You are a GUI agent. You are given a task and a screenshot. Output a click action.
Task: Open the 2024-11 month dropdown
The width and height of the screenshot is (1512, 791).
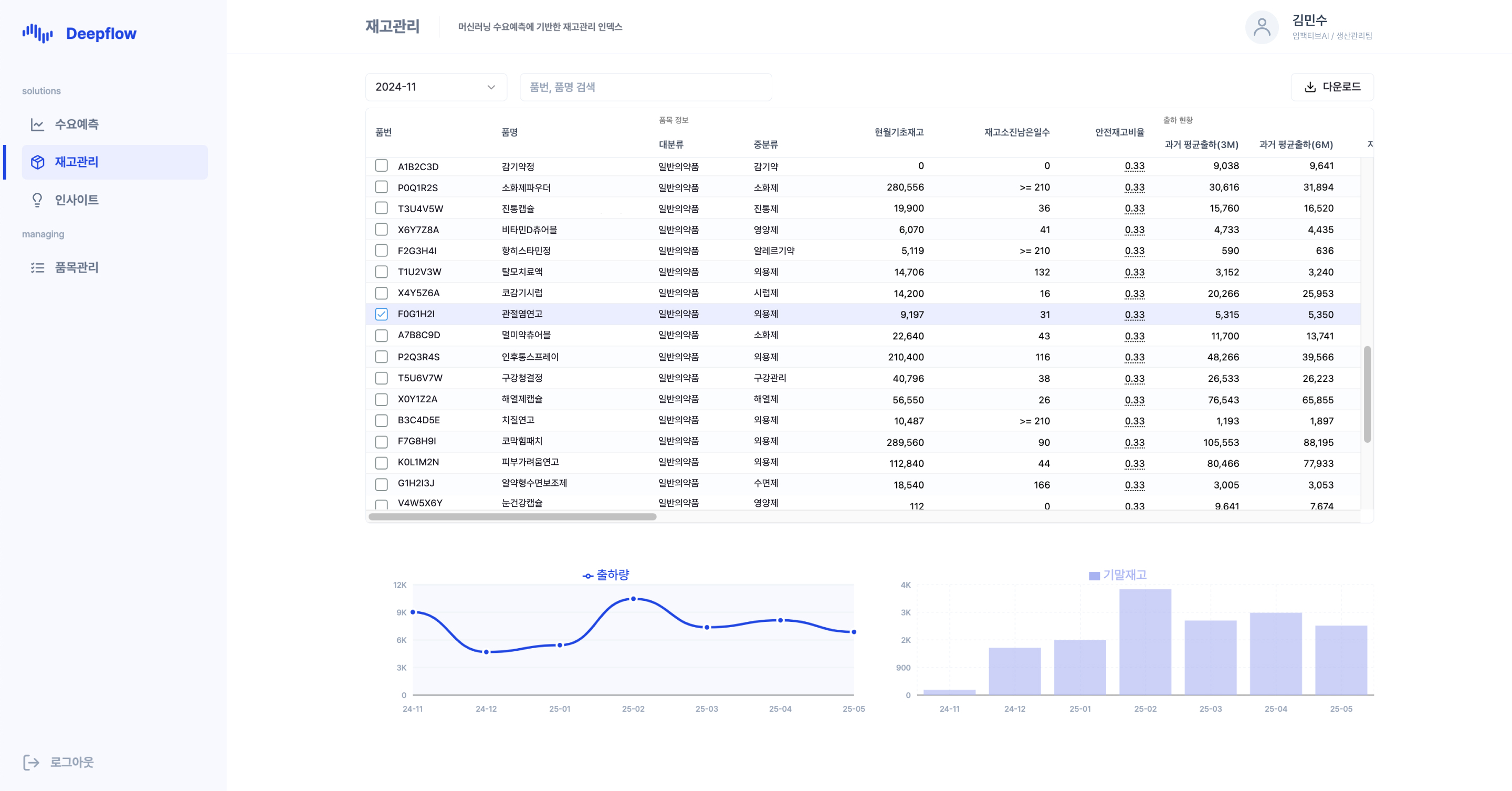tap(436, 87)
